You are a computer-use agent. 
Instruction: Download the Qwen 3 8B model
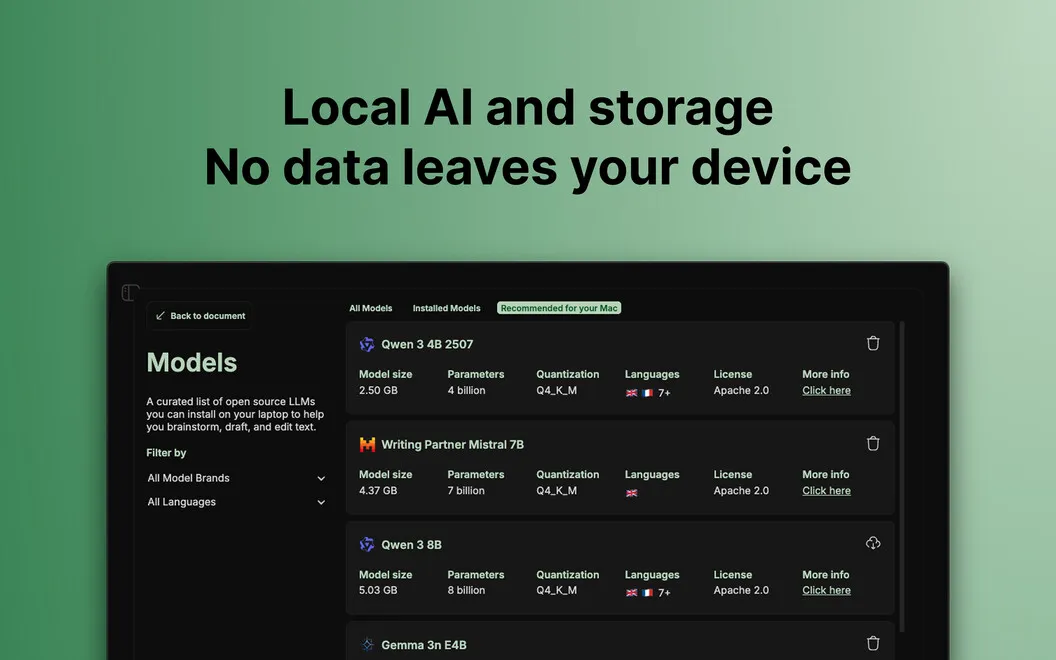tap(873, 543)
